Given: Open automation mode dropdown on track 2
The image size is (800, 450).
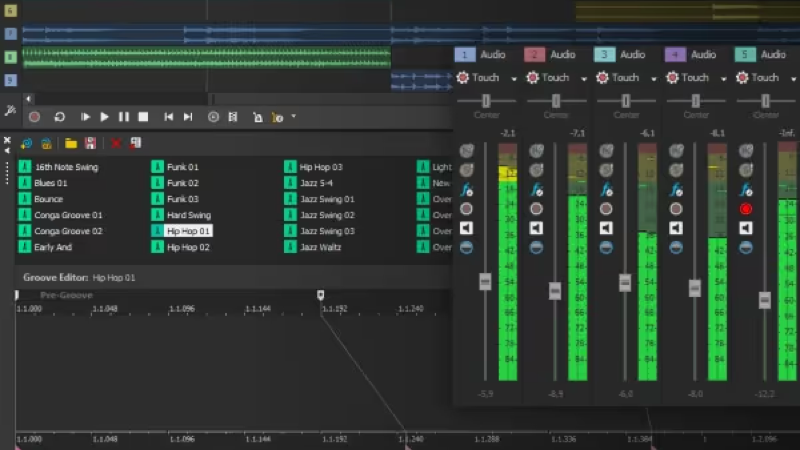Looking at the screenshot, I should 584,79.
